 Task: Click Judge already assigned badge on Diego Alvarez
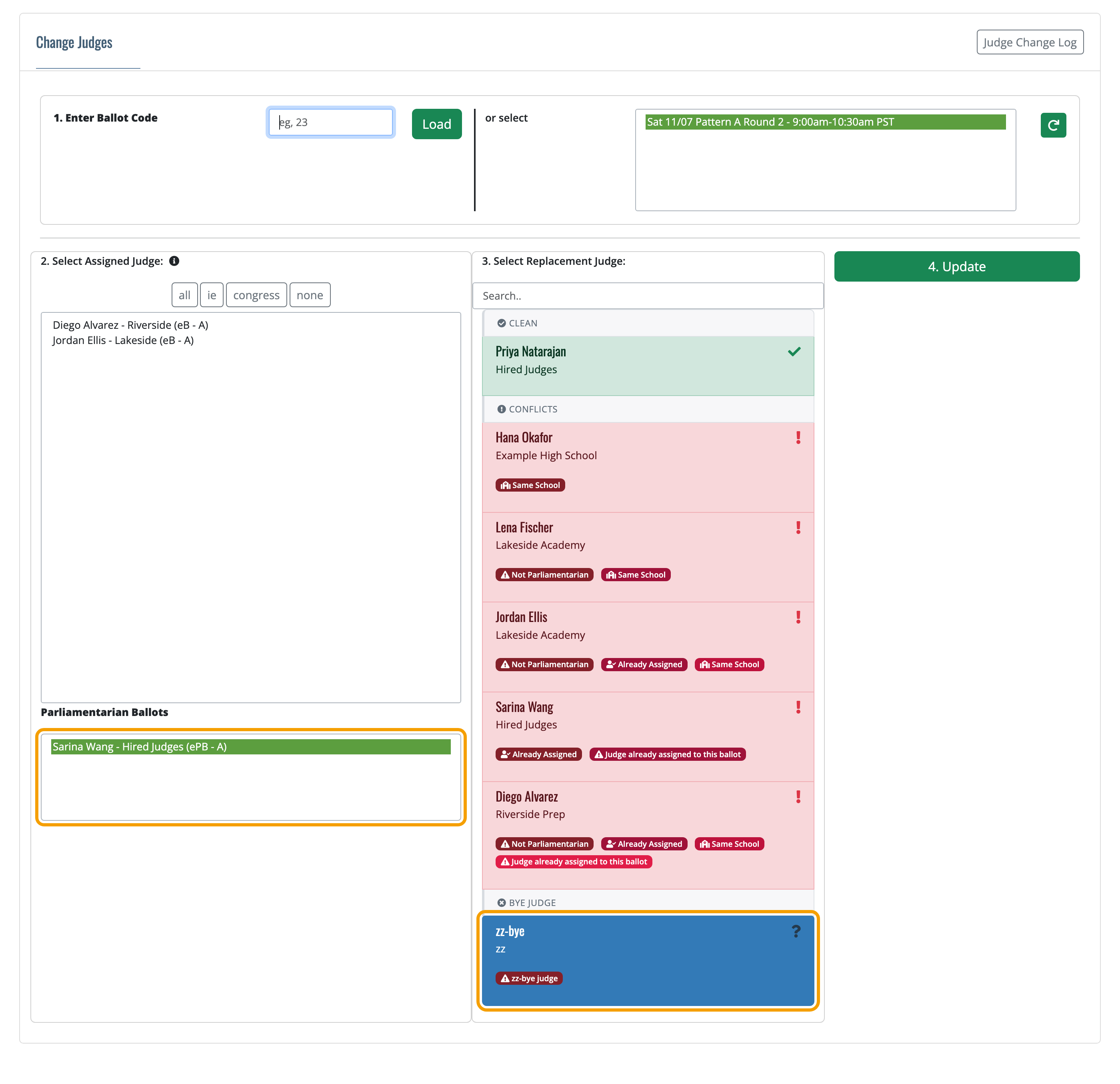(x=573, y=862)
